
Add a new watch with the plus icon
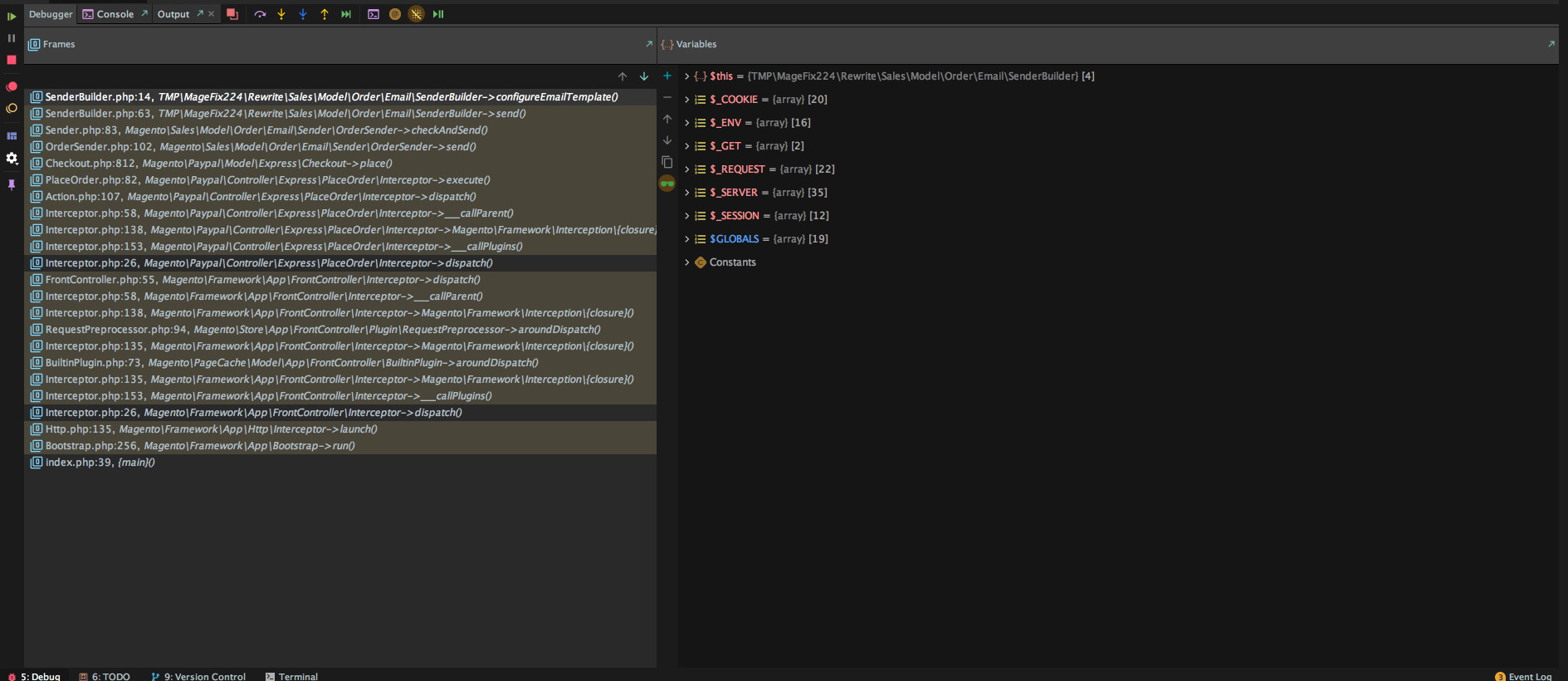pyautogui.click(x=667, y=76)
